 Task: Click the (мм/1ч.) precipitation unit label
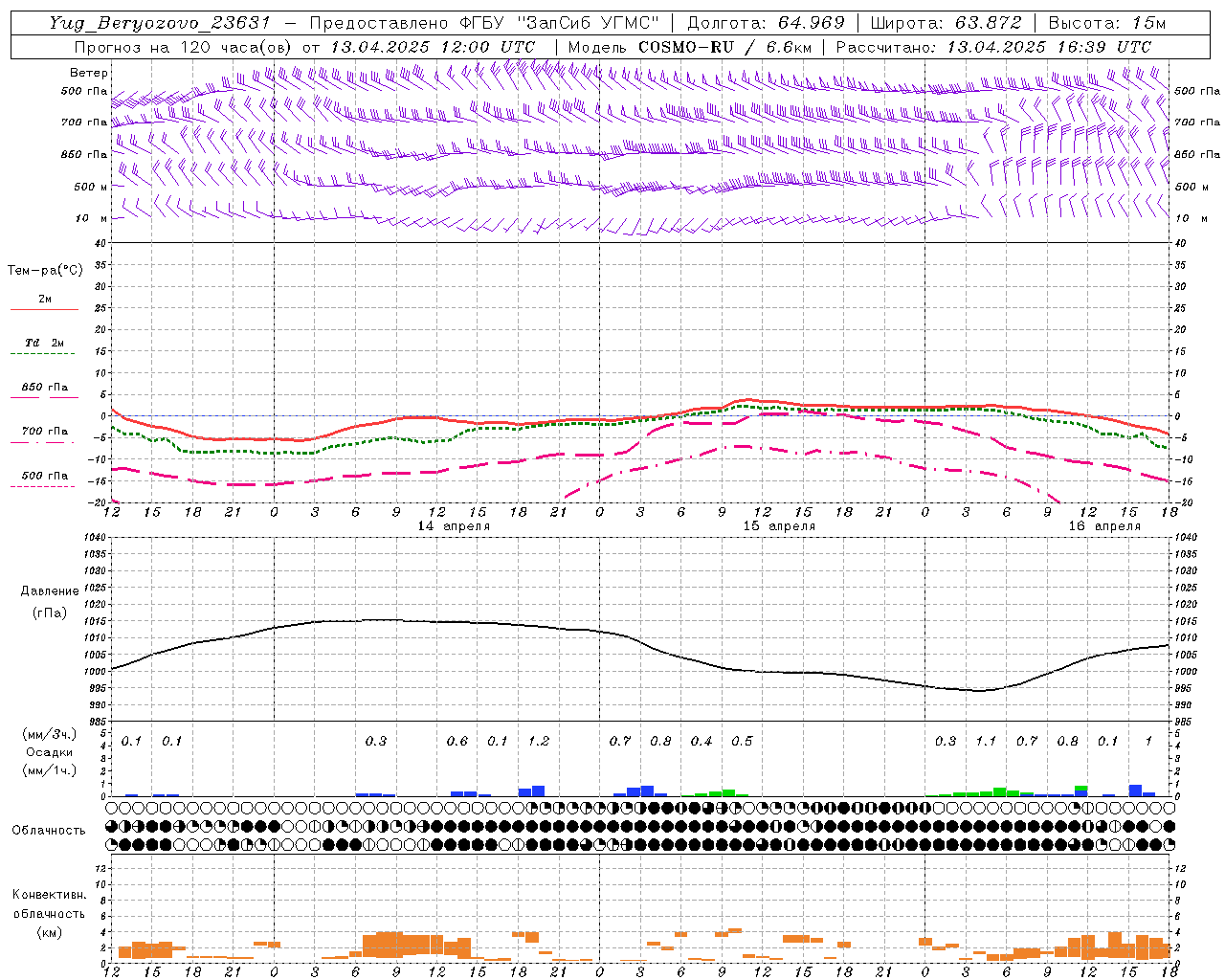click(x=50, y=770)
